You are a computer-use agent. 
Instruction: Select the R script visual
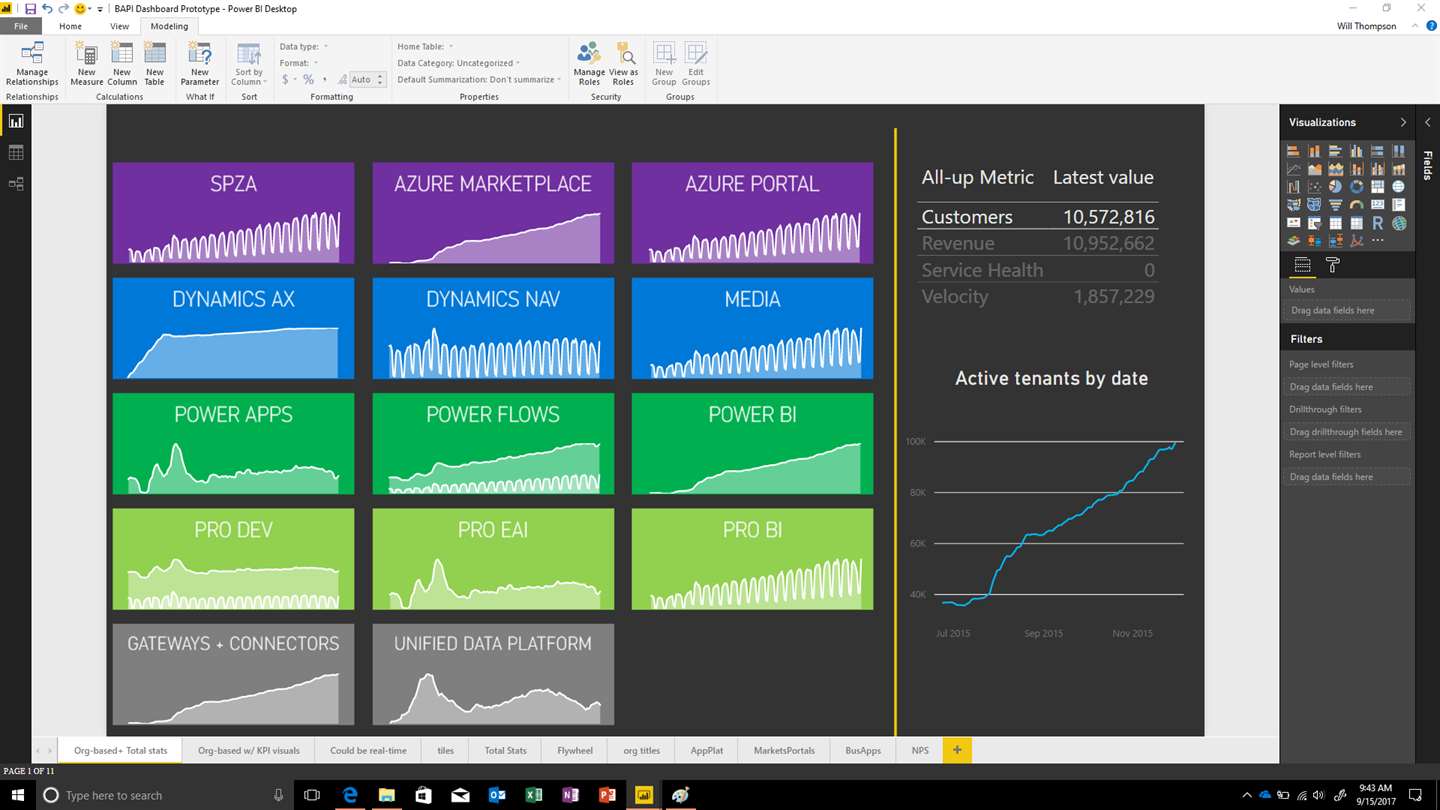[1378, 223]
